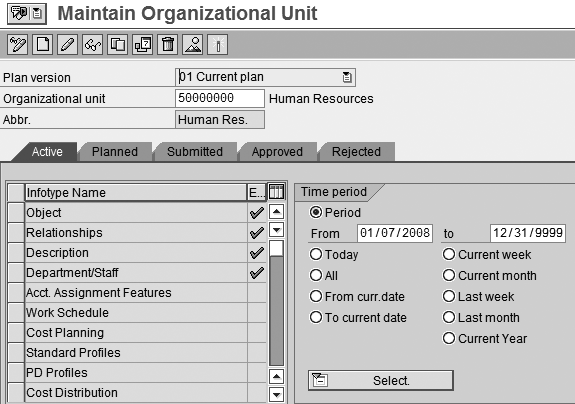Screen dimensions: 575x404
Task: Click the Overview mountain icon in toolbar
Action: 193,45
